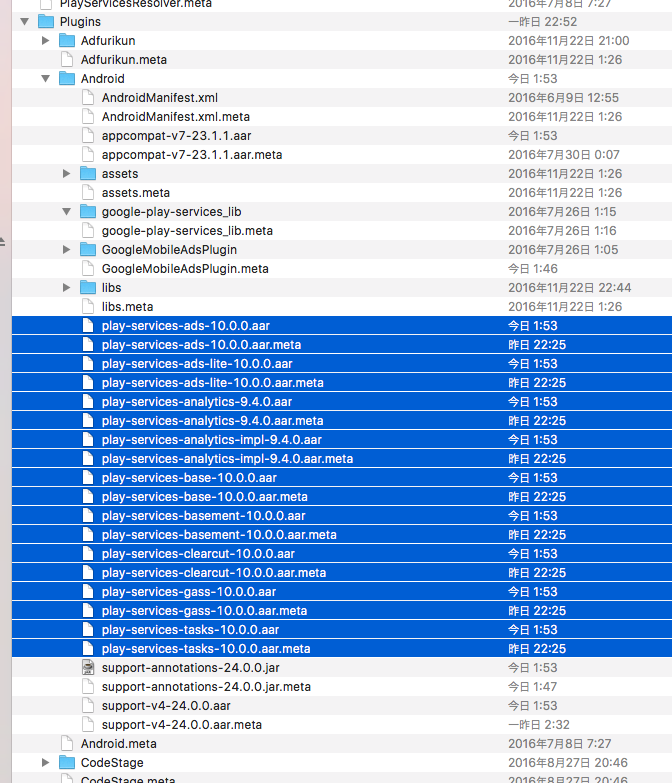Screen dimensions: 672x783
Task: Click the CodeStage folder icon
Action: 67,763
